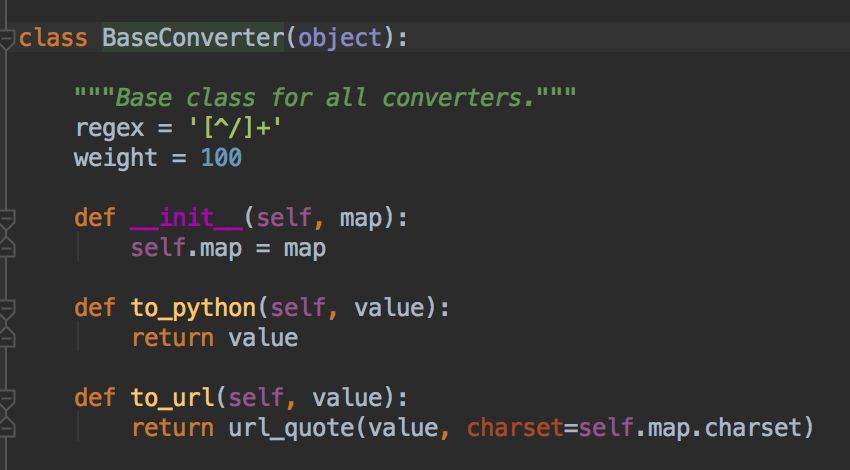Click the url_quote function call
Image resolution: width=850 pixels, height=470 pixels.
(x=291, y=428)
